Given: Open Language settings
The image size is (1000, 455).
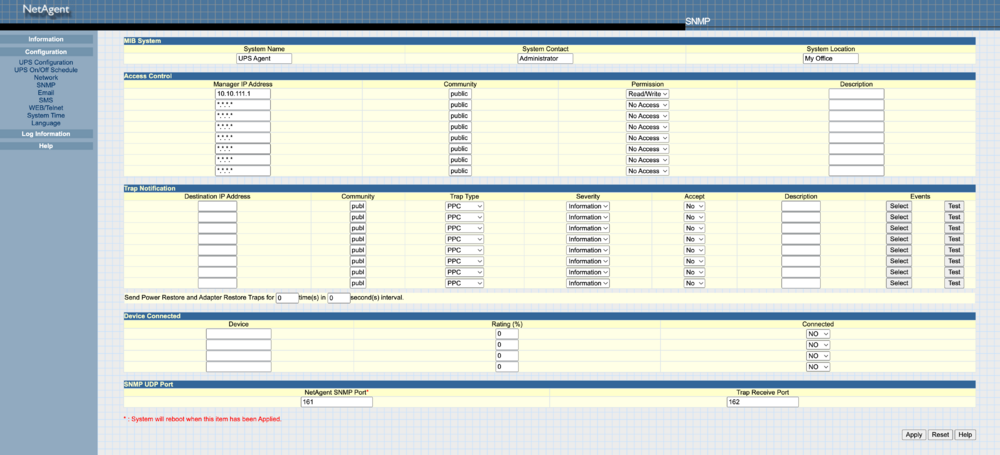Looking at the screenshot, I should tap(46, 123).
